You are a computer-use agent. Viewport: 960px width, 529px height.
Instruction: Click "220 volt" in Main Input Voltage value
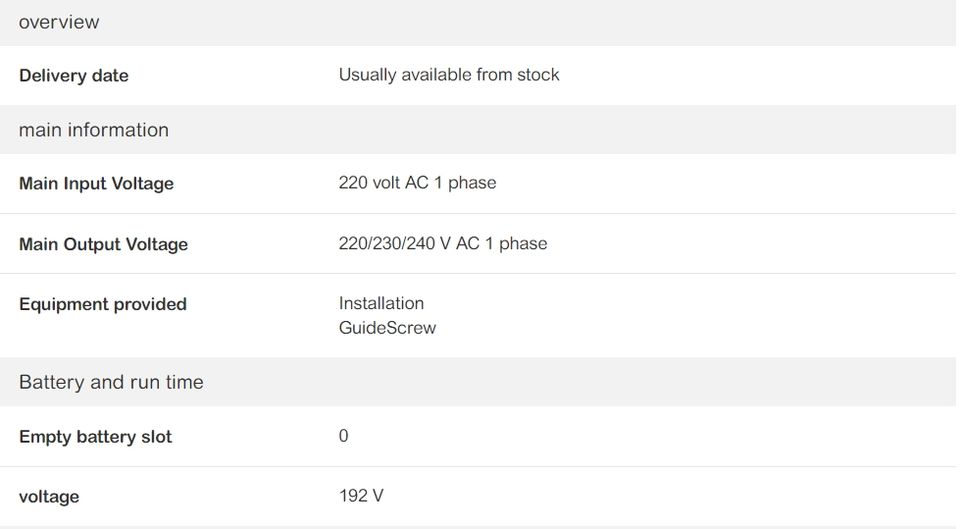pyautogui.click(x=369, y=183)
